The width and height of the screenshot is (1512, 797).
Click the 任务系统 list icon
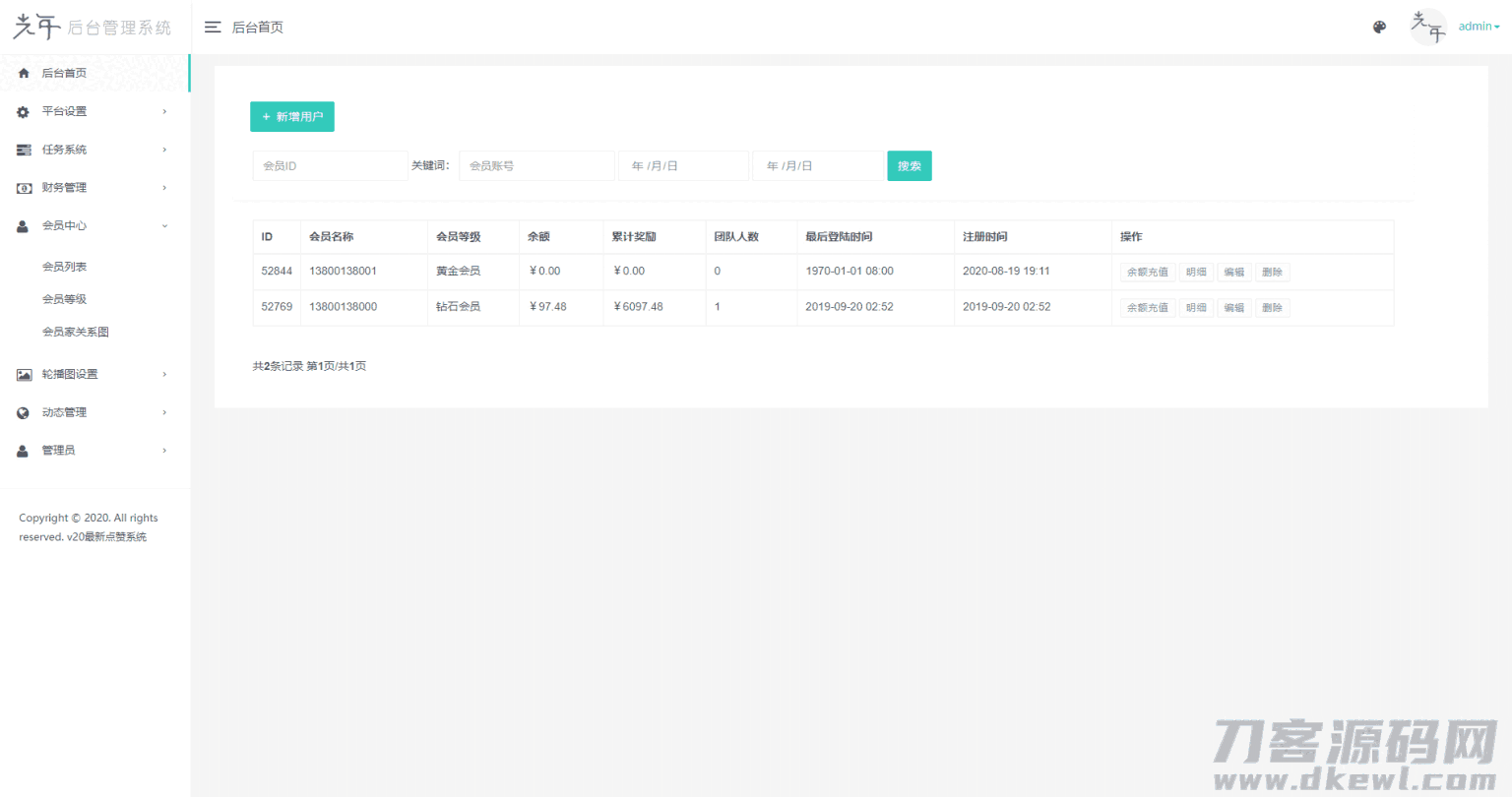[x=24, y=150]
